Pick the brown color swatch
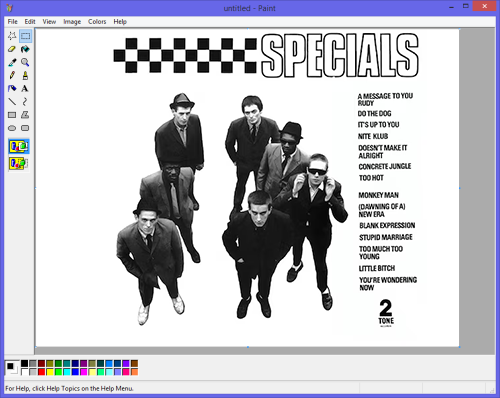500x398 pixels. click(x=134, y=363)
